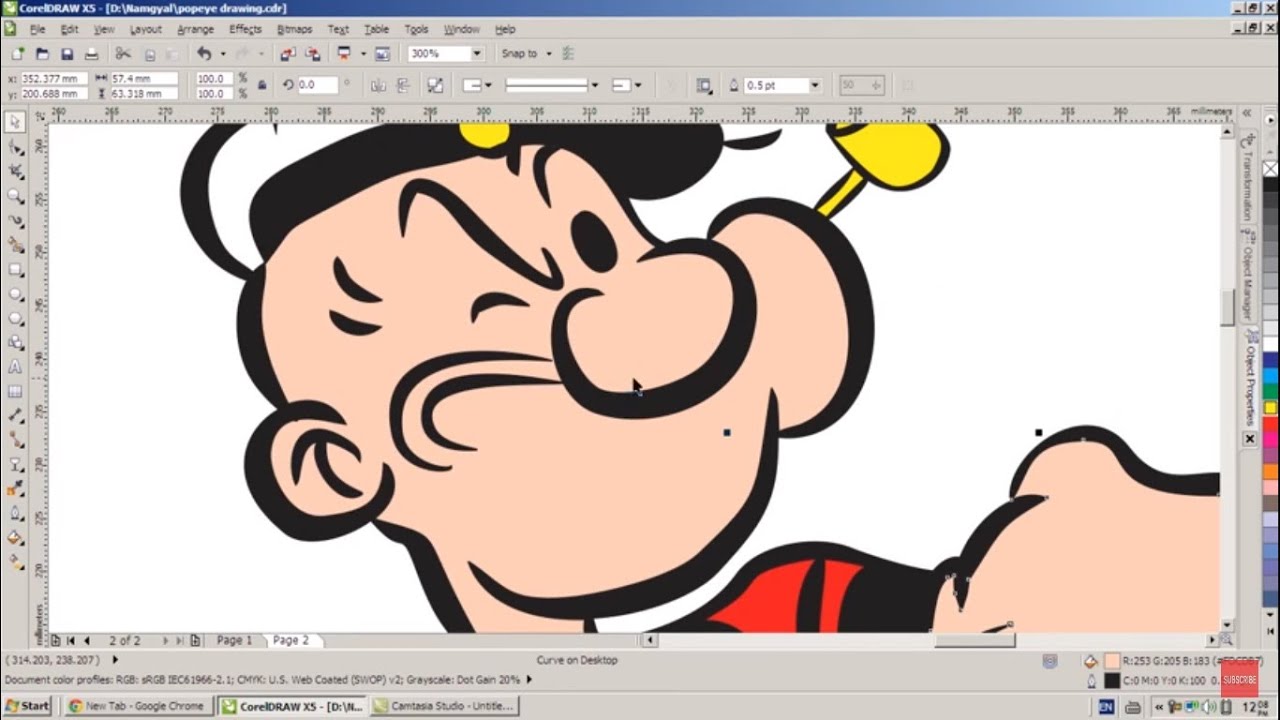This screenshot has height=720, width=1280.
Task: Select the Outline Pen tool
Action: pyautogui.click(x=15, y=514)
